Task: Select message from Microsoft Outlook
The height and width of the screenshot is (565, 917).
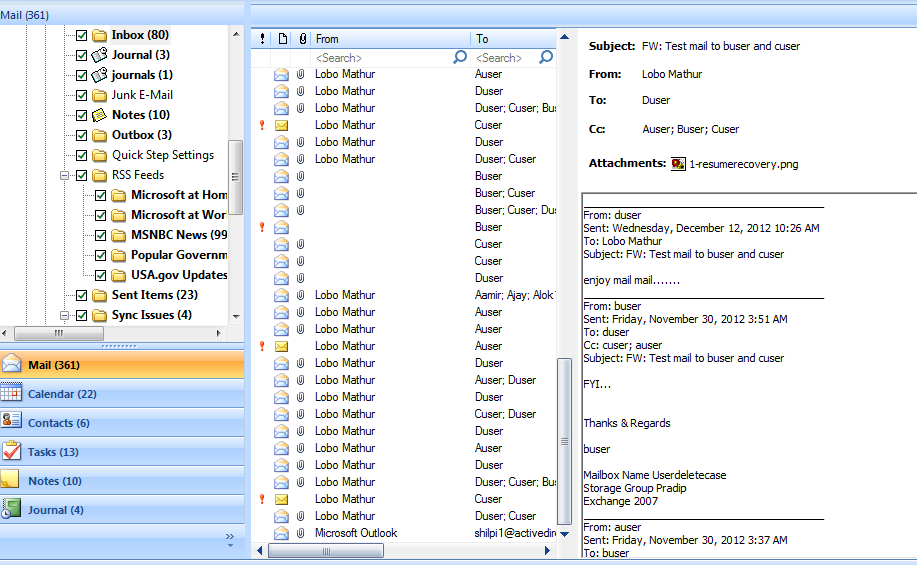Action: [x=404, y=533]
